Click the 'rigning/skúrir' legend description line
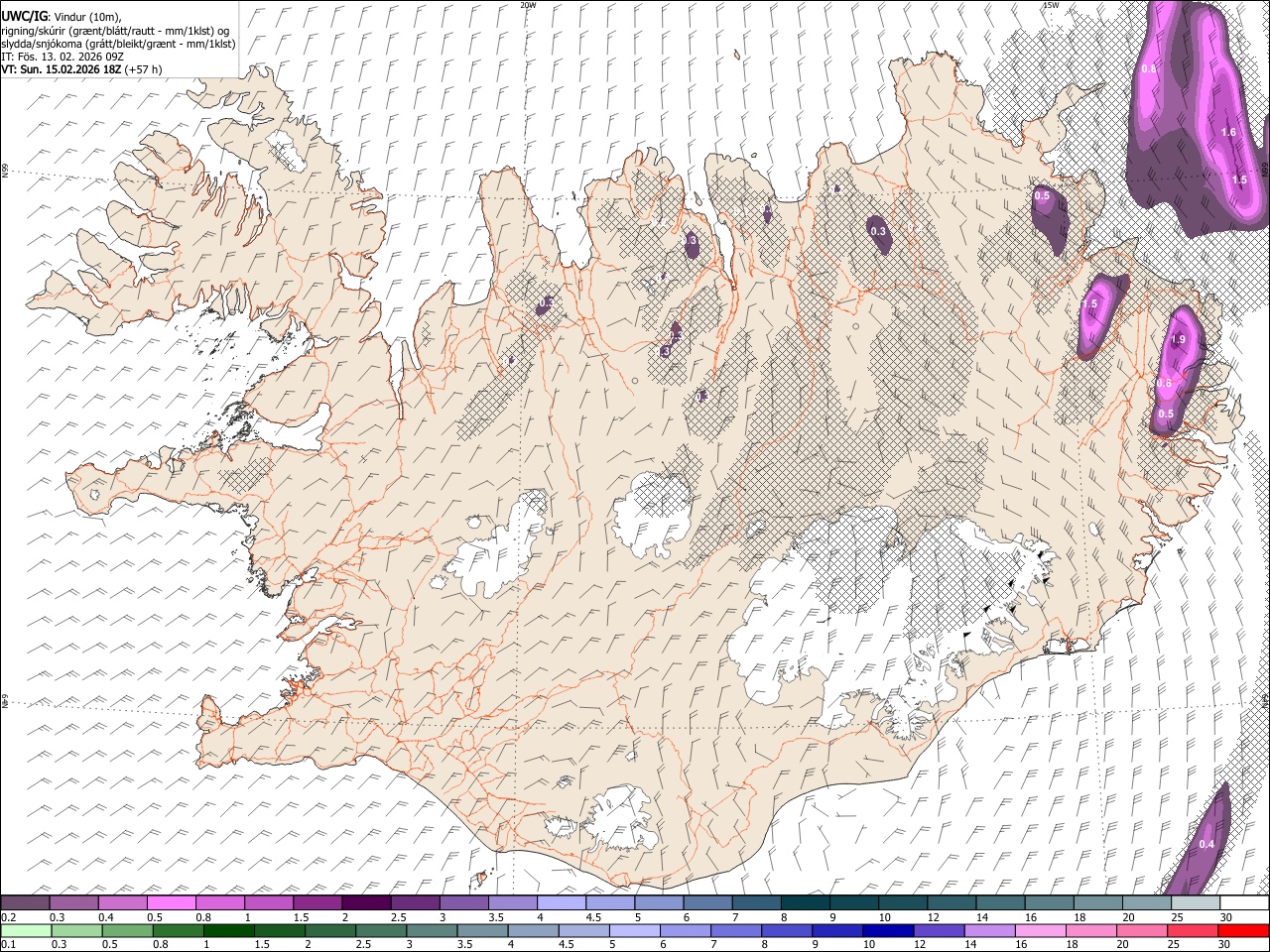This screenshot has height=952, width=1270. (114, 31)
